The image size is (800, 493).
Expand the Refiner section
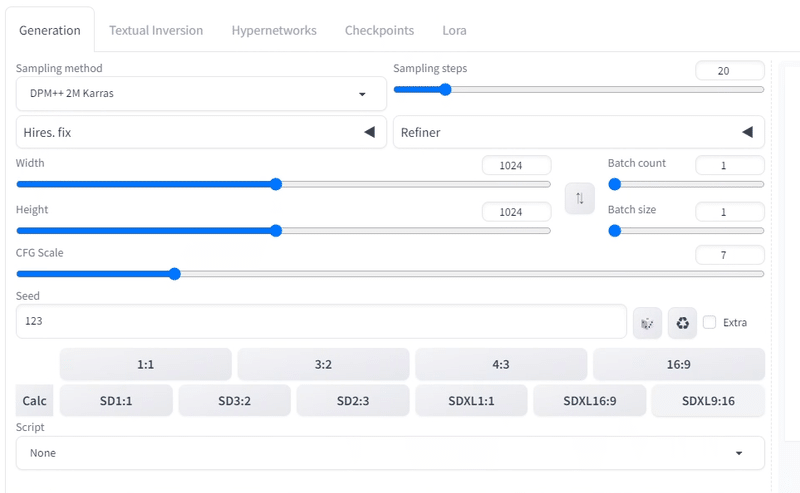pos(579,132)
